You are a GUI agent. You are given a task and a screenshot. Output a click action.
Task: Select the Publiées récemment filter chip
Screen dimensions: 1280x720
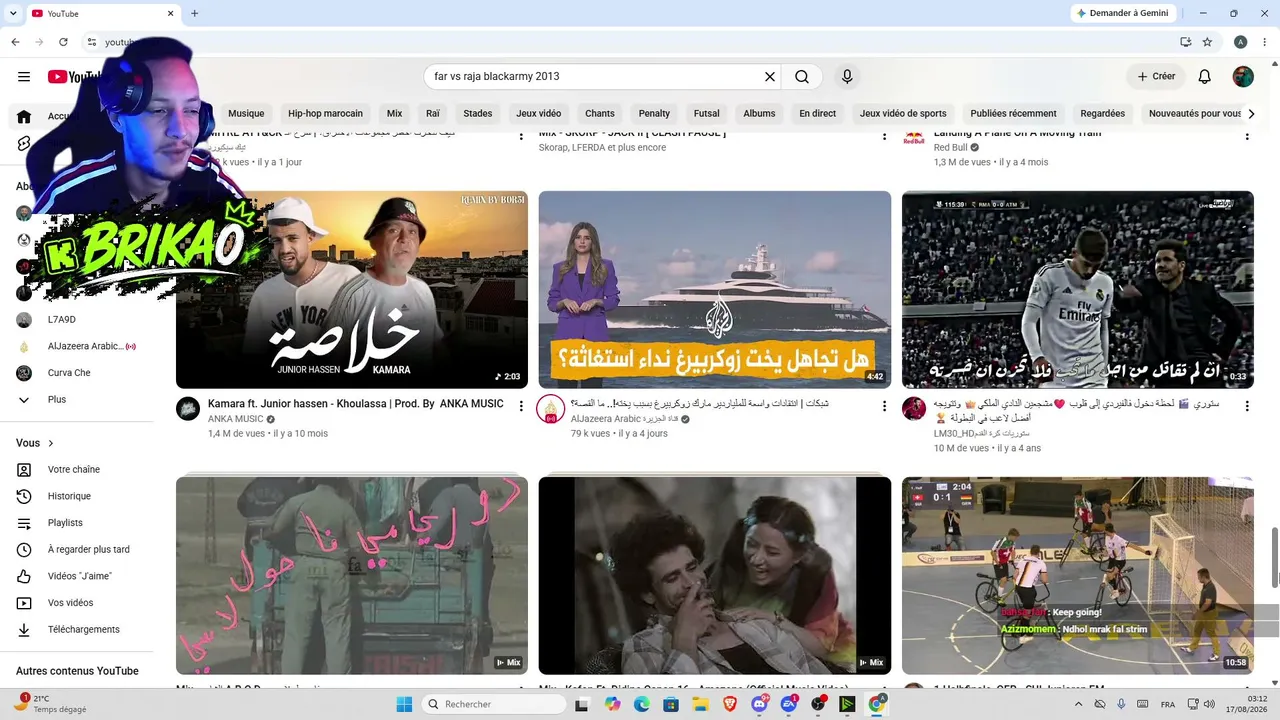click(x=1013, y=114)
